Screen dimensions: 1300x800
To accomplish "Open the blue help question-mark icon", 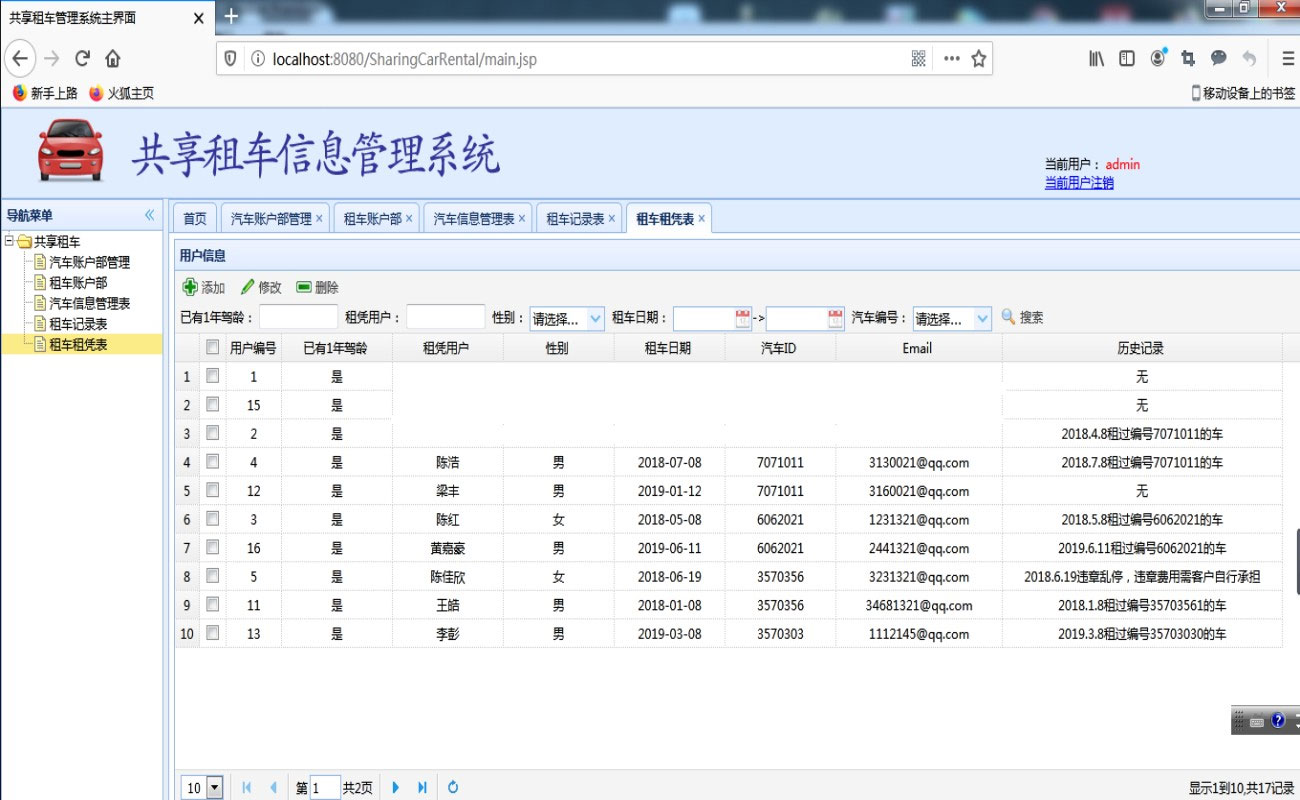I will (1277, 720).
